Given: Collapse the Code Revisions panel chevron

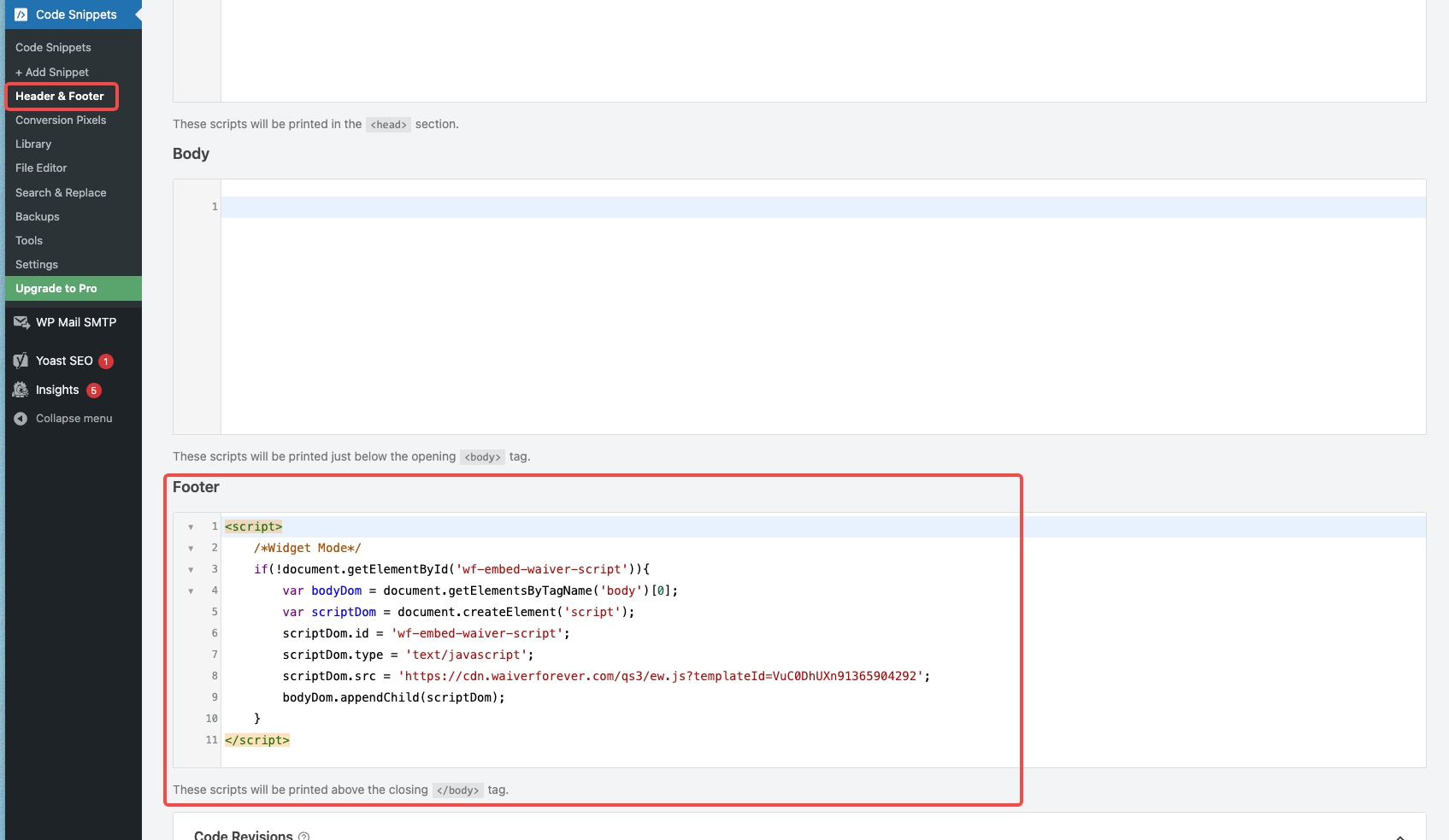Looking at the screenshot, I should (1400, 836).
